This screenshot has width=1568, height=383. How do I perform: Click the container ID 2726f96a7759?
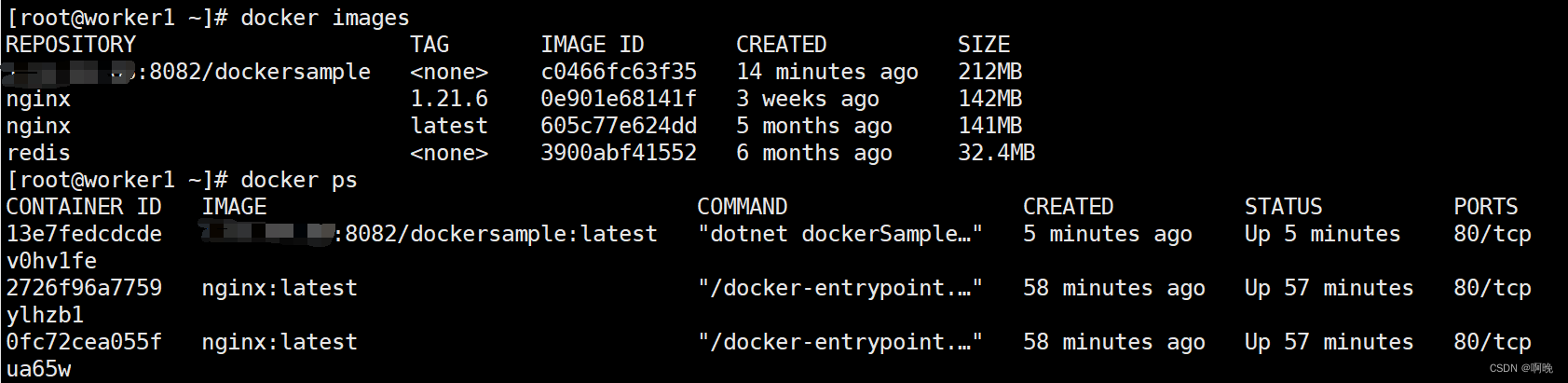click(84, 288)
